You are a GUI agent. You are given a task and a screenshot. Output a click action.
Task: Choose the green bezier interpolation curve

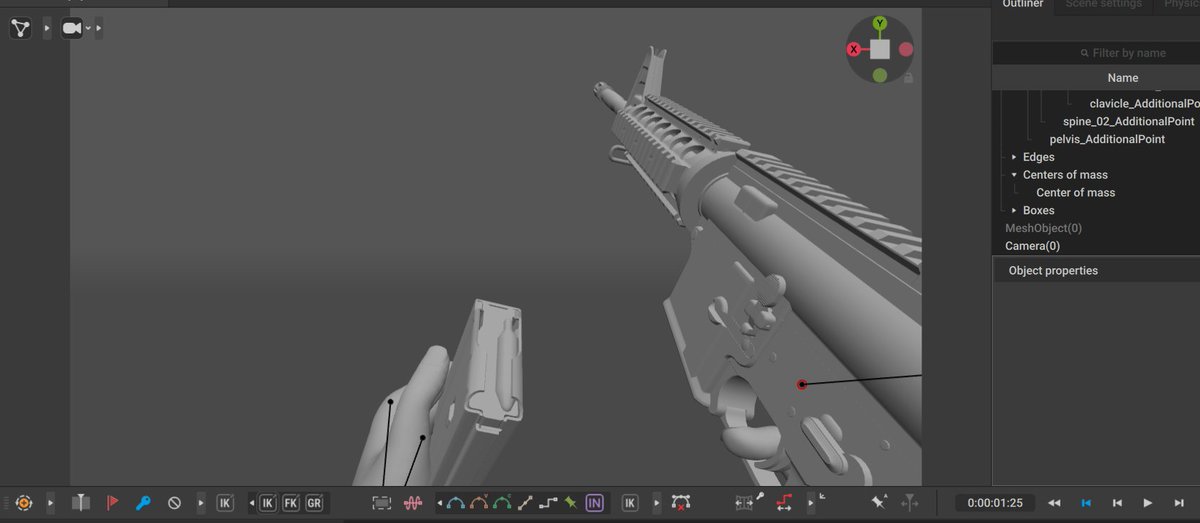tap(502, 503)
